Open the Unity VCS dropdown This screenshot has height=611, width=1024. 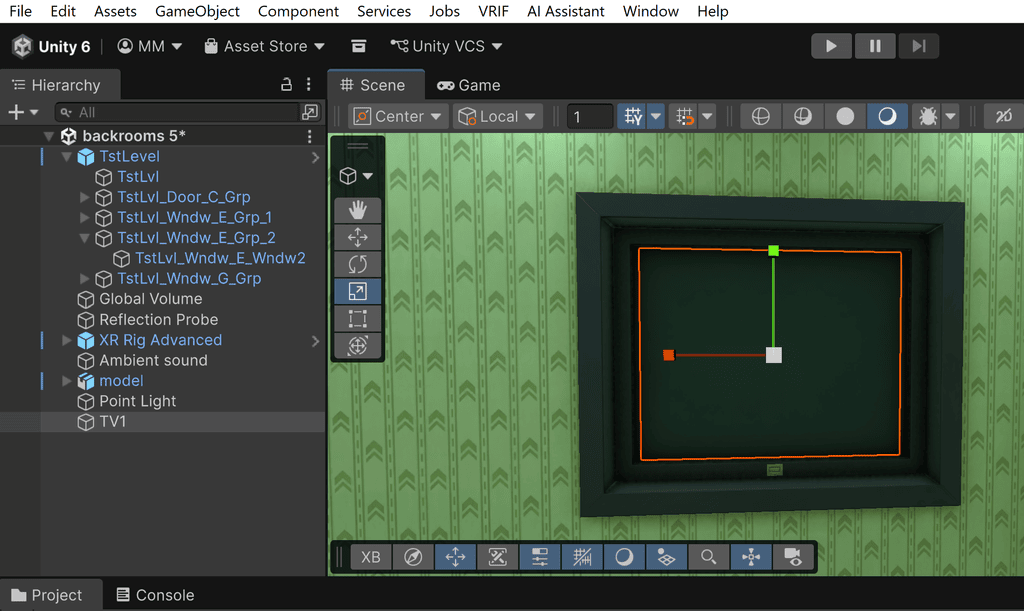point(447,46)
